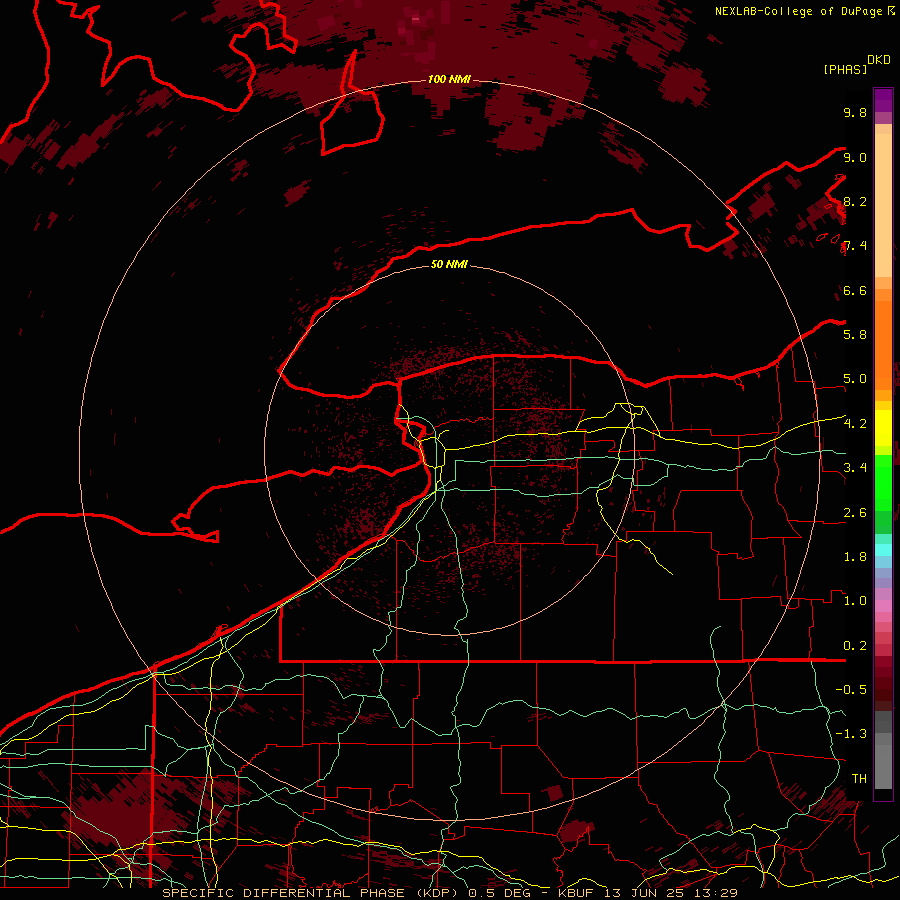
Task: Click the 7.4 scale value
Action: pyautogui.click(x=855, y=246)
